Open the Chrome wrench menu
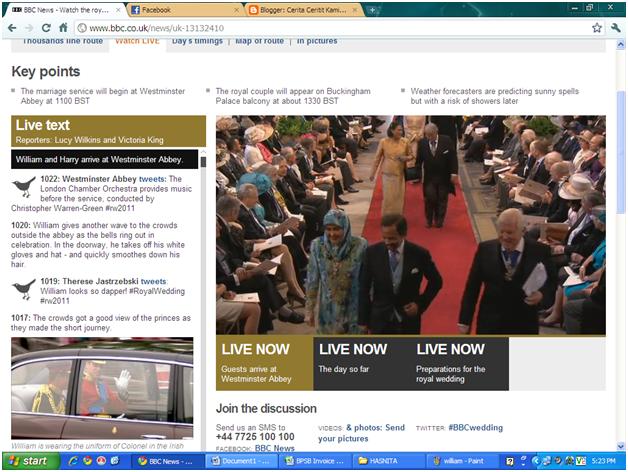This screenshot has height=472, width=628. tap(616, 28)
